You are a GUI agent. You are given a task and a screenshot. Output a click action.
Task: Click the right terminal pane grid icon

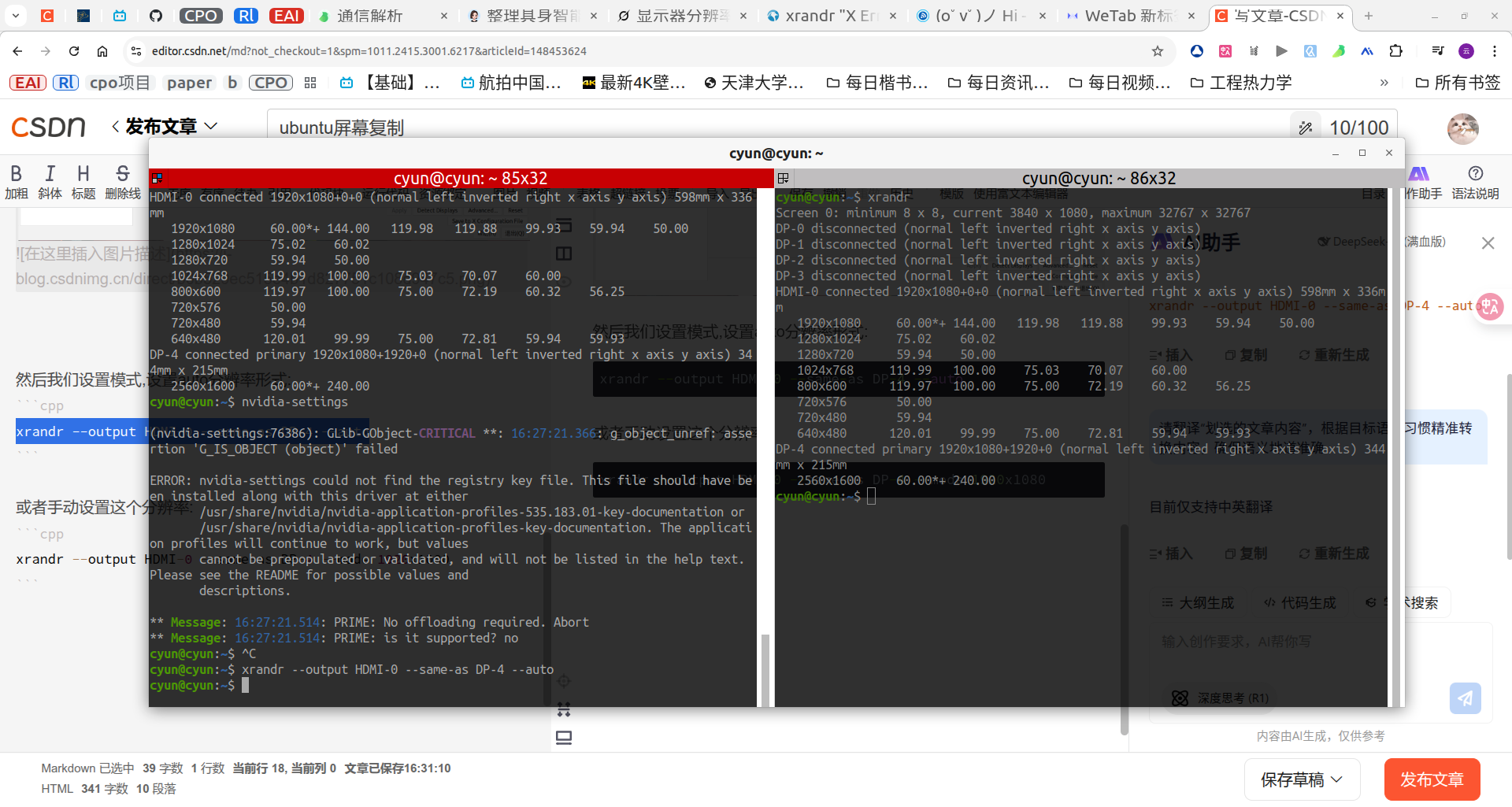click(784, 179)
